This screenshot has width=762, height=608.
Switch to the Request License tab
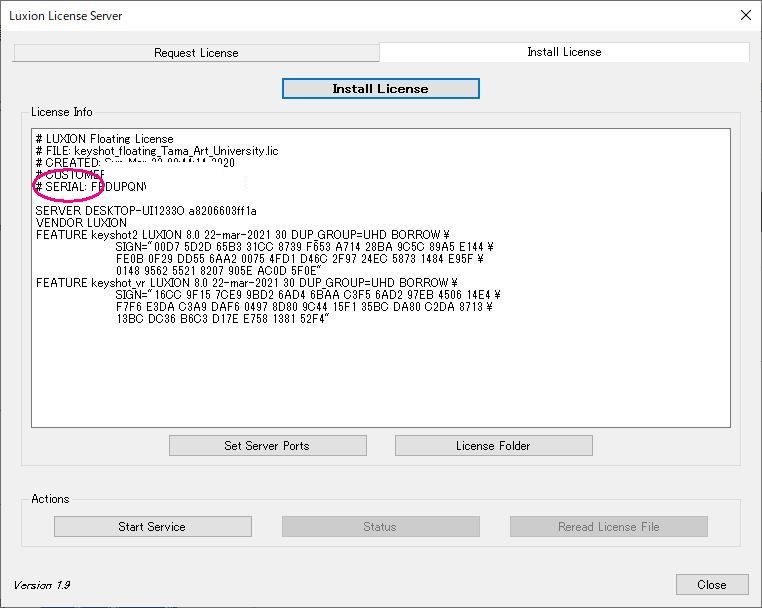coord(196,52)
